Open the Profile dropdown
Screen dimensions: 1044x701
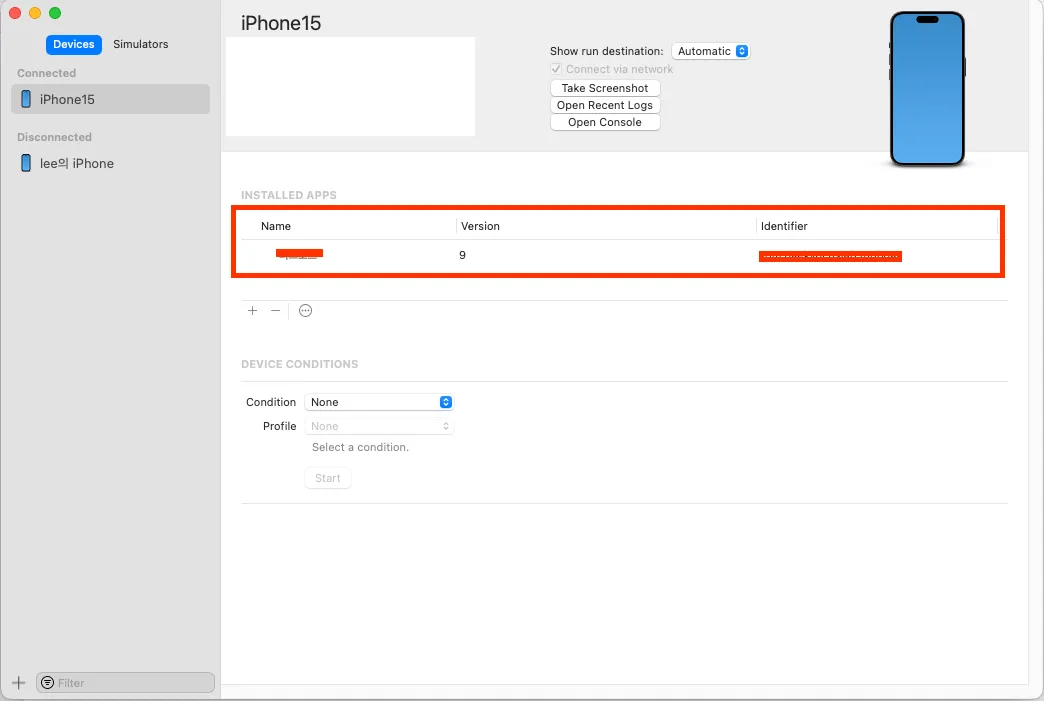point(379,426)
